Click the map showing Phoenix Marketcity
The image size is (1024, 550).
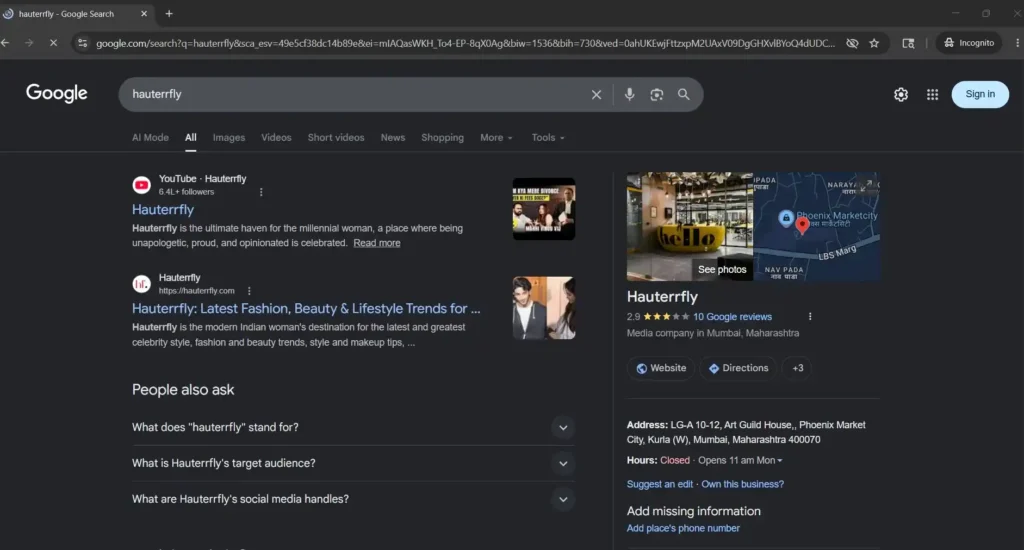[x=816, y=227]
